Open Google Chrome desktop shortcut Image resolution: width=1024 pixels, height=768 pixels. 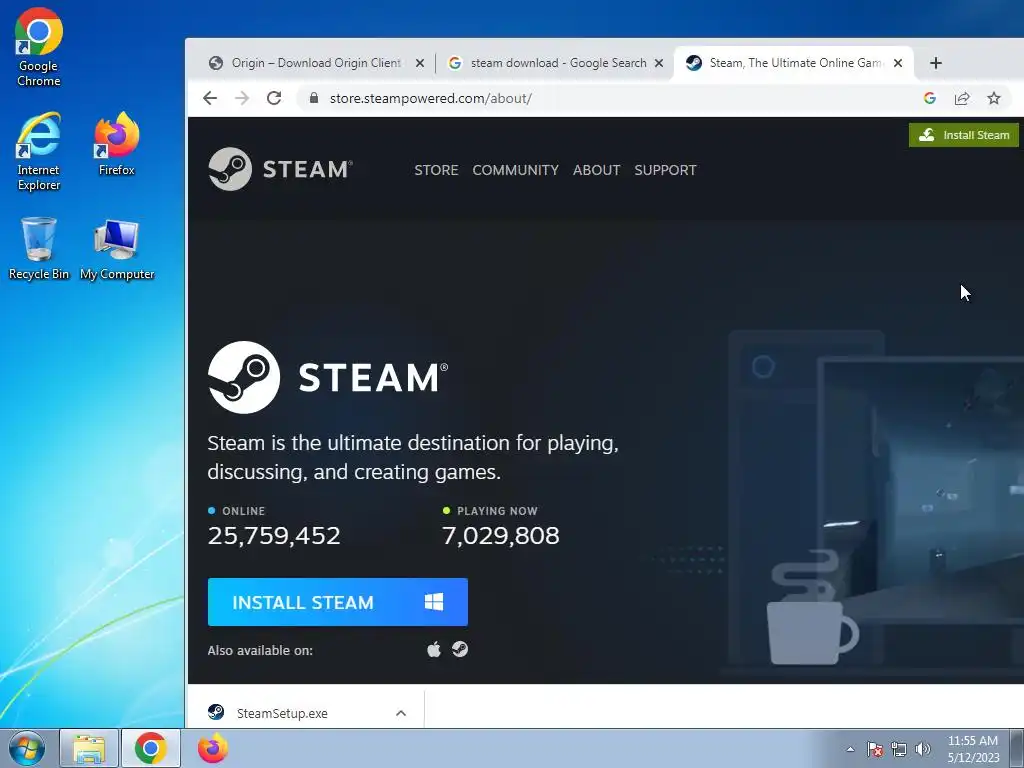[x=39, y=47]
